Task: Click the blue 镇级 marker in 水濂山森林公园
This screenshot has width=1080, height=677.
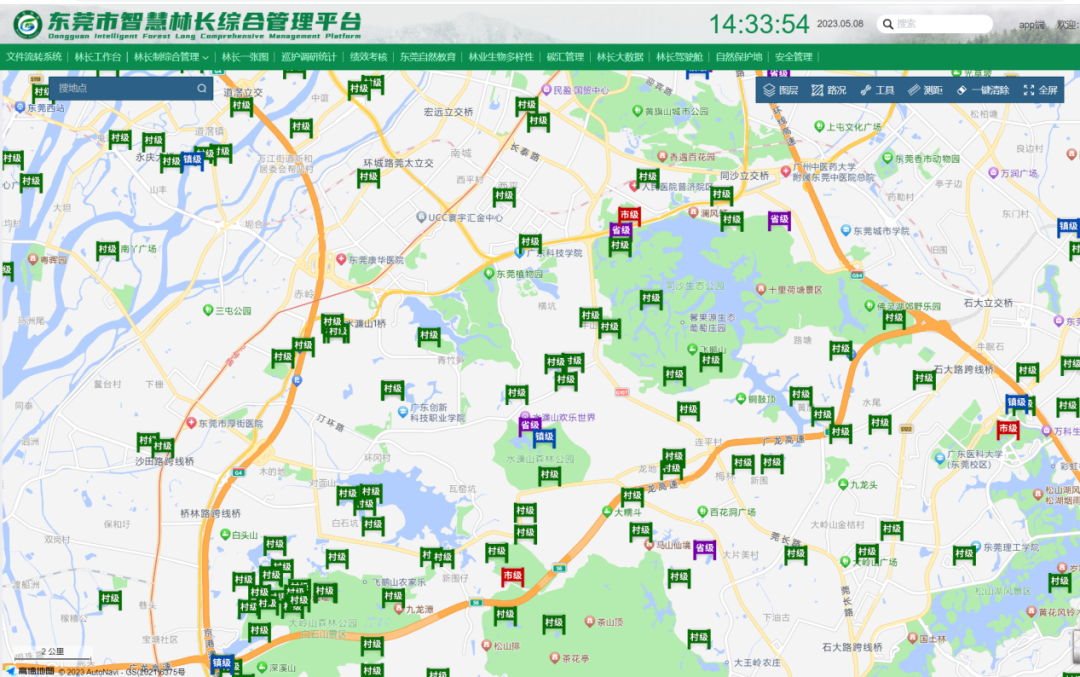Action: [x=544, y=437]
